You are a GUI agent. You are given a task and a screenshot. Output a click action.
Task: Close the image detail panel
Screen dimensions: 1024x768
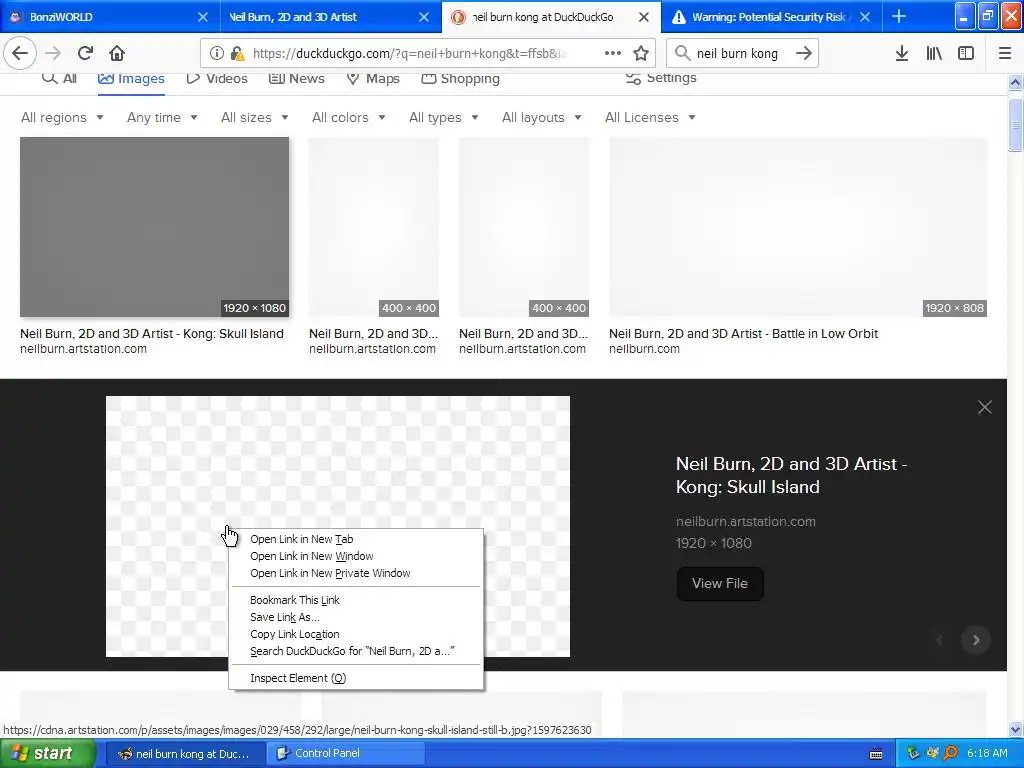[x=985, y=408]
